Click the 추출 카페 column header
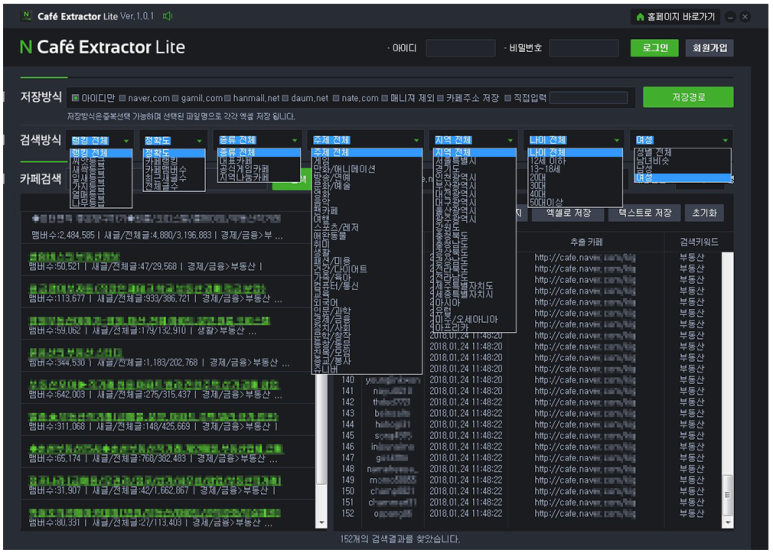 [586, 242]
